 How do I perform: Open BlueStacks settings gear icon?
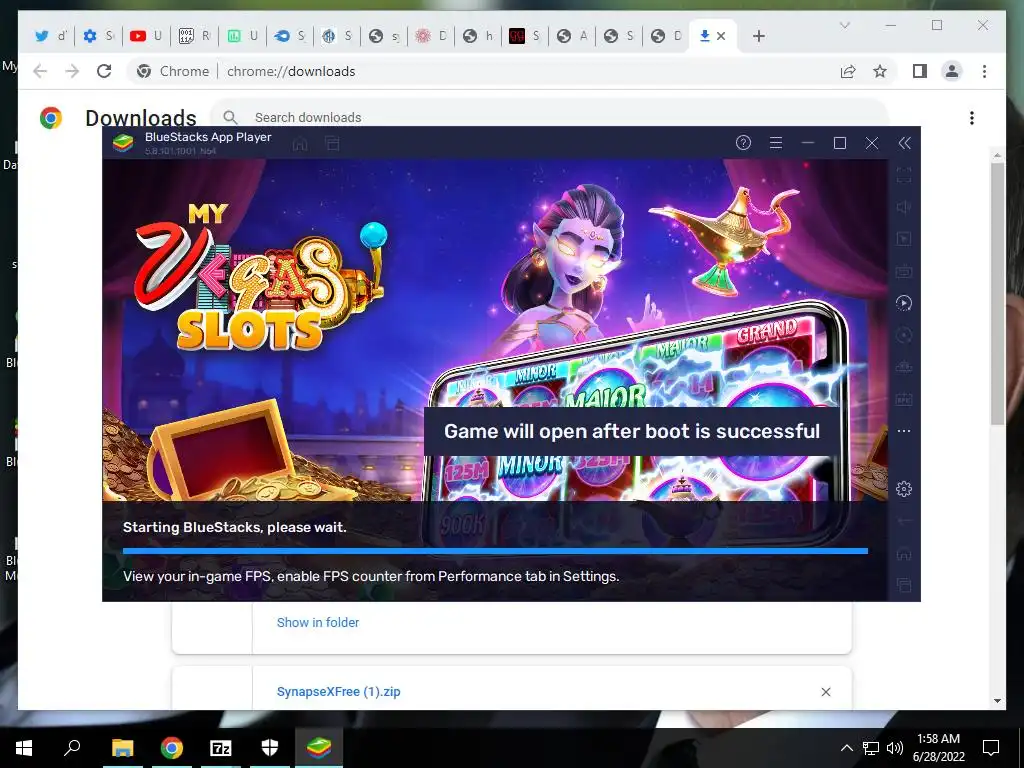pos(904,488)
